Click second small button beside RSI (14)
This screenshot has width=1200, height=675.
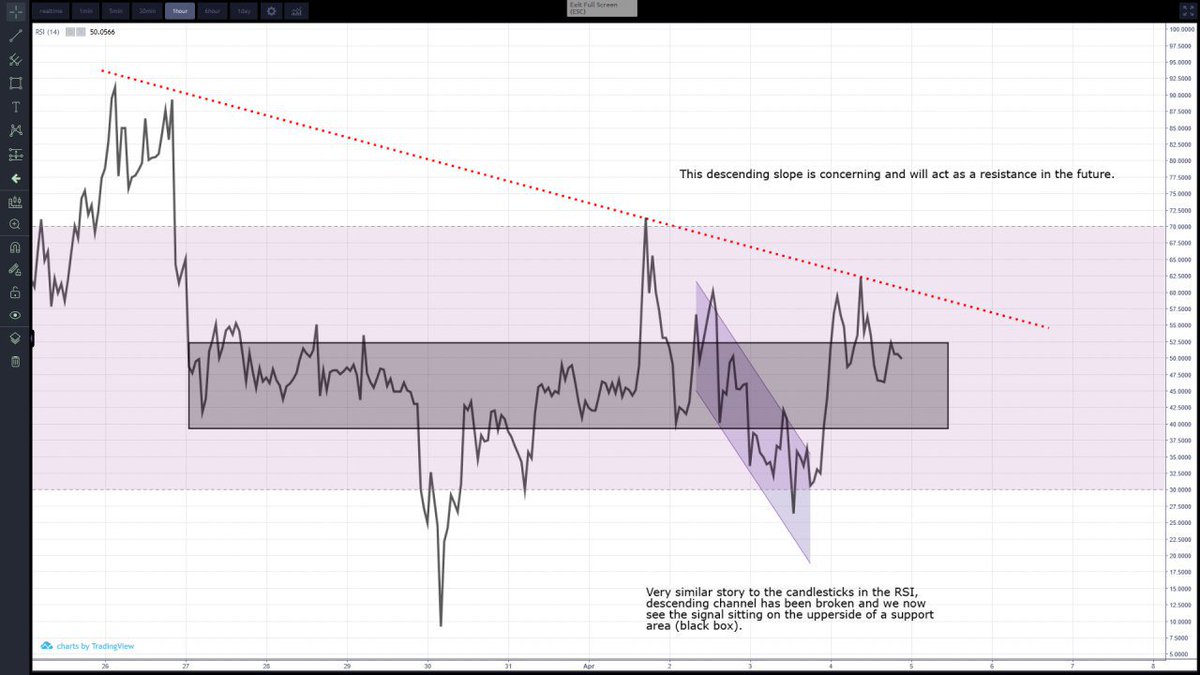pos(82,32)
